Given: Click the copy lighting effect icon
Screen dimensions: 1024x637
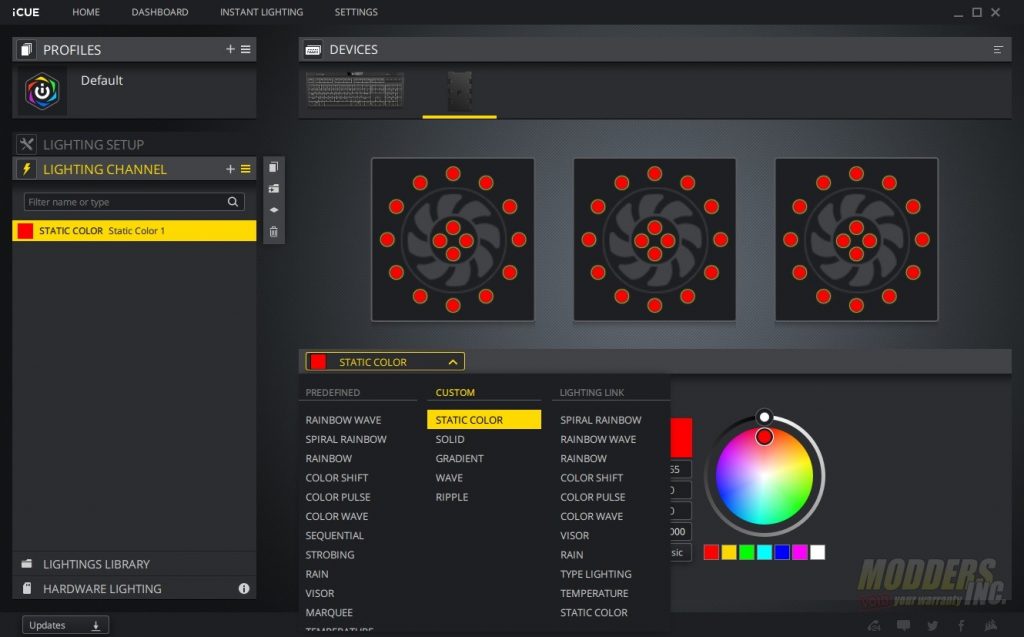Looking at the screenshot, I should click(x=274, y=167).
